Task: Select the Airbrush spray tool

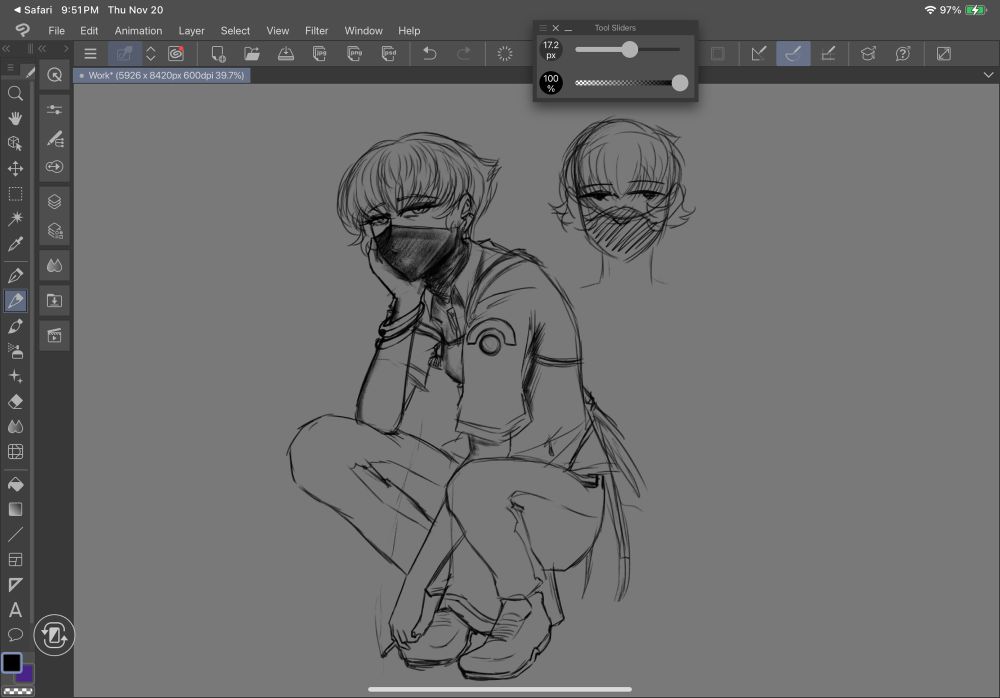Action: 15,351
